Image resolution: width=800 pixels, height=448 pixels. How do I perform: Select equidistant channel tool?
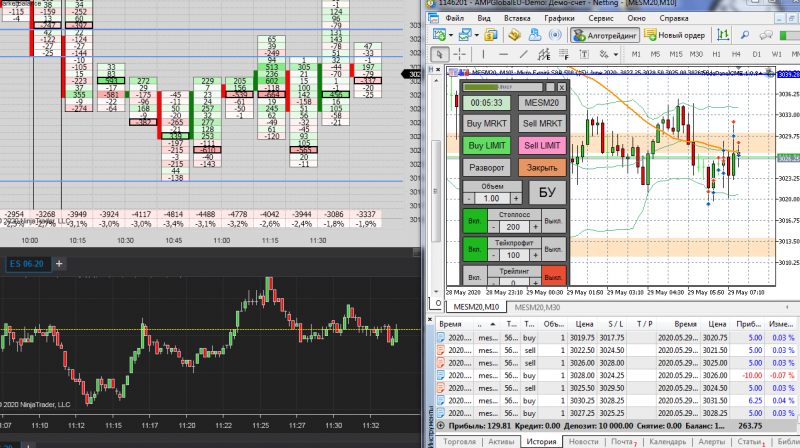544,54
